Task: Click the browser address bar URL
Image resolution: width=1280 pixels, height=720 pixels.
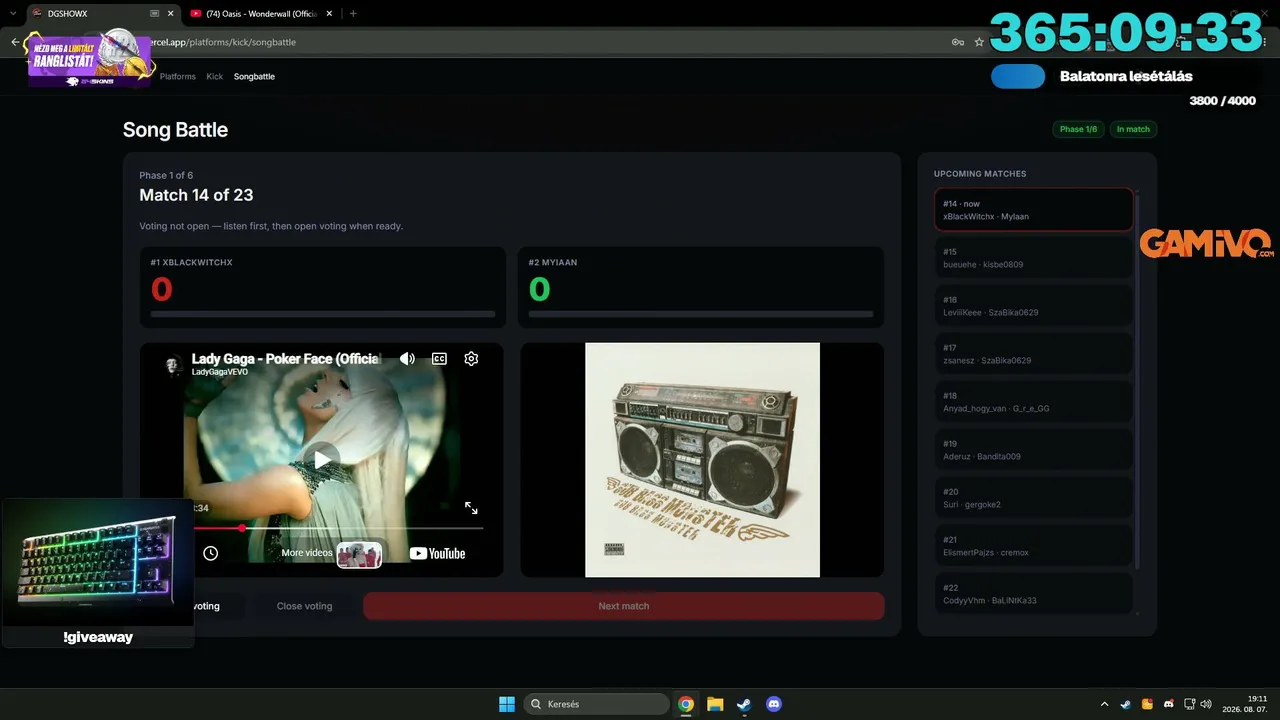Action: (x=223, y=42)
